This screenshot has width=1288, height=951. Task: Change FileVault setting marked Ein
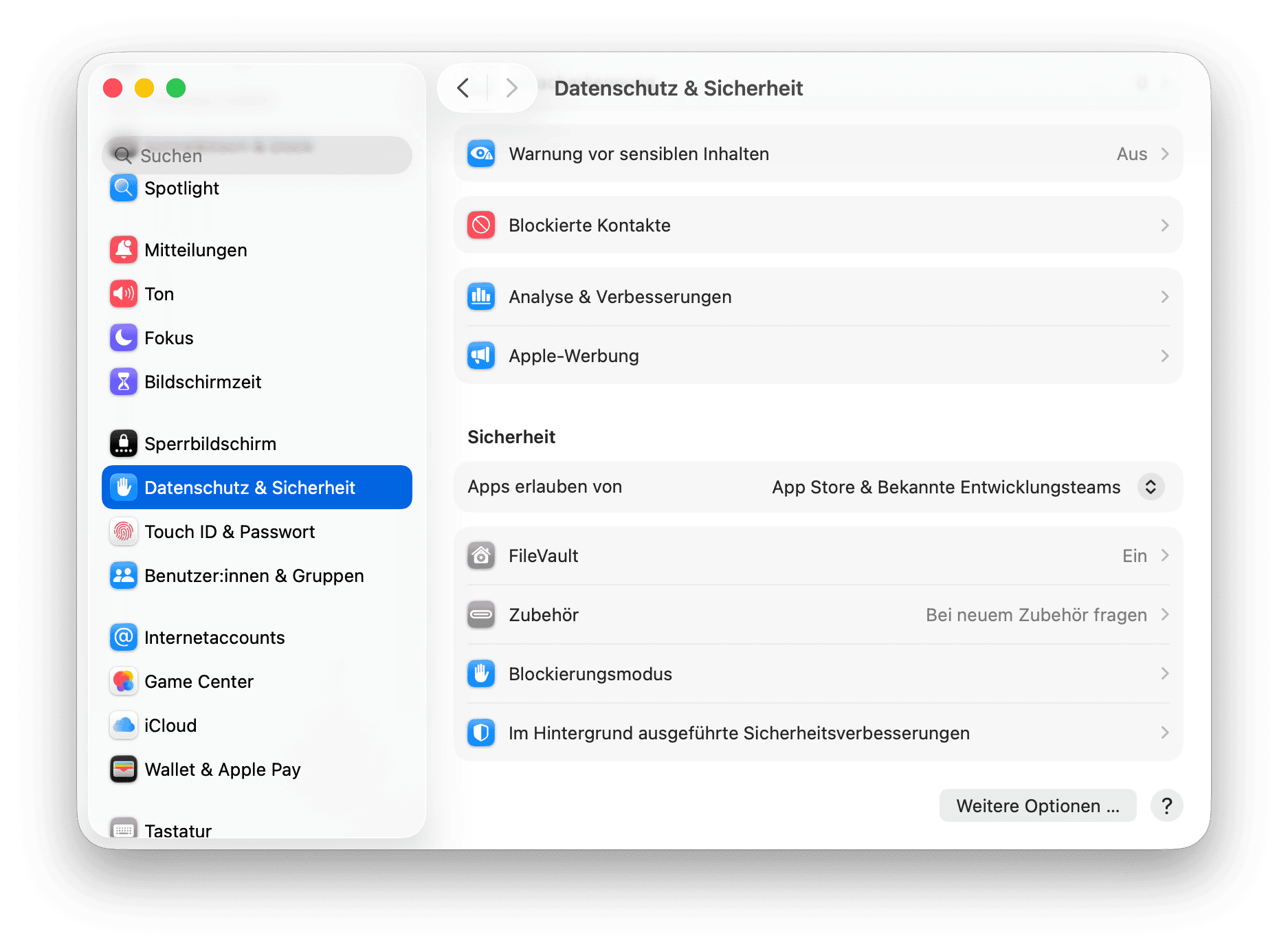point(1135,555)
